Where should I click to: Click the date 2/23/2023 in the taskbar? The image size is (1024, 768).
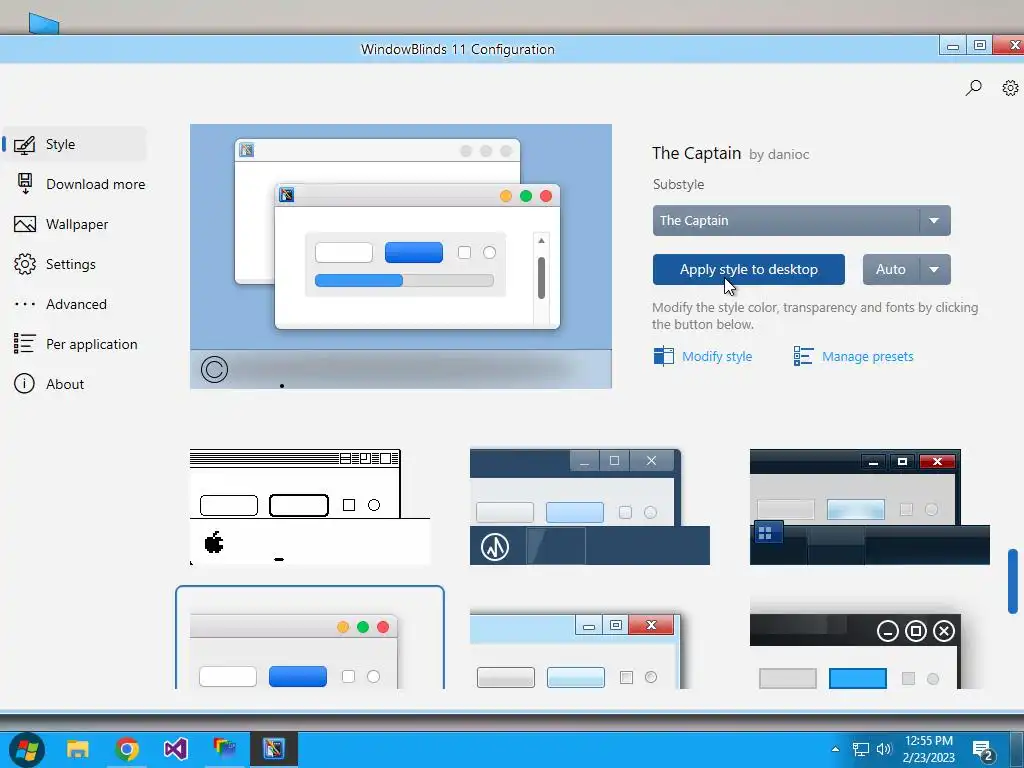pyautogui.click(x=928, y=758)
